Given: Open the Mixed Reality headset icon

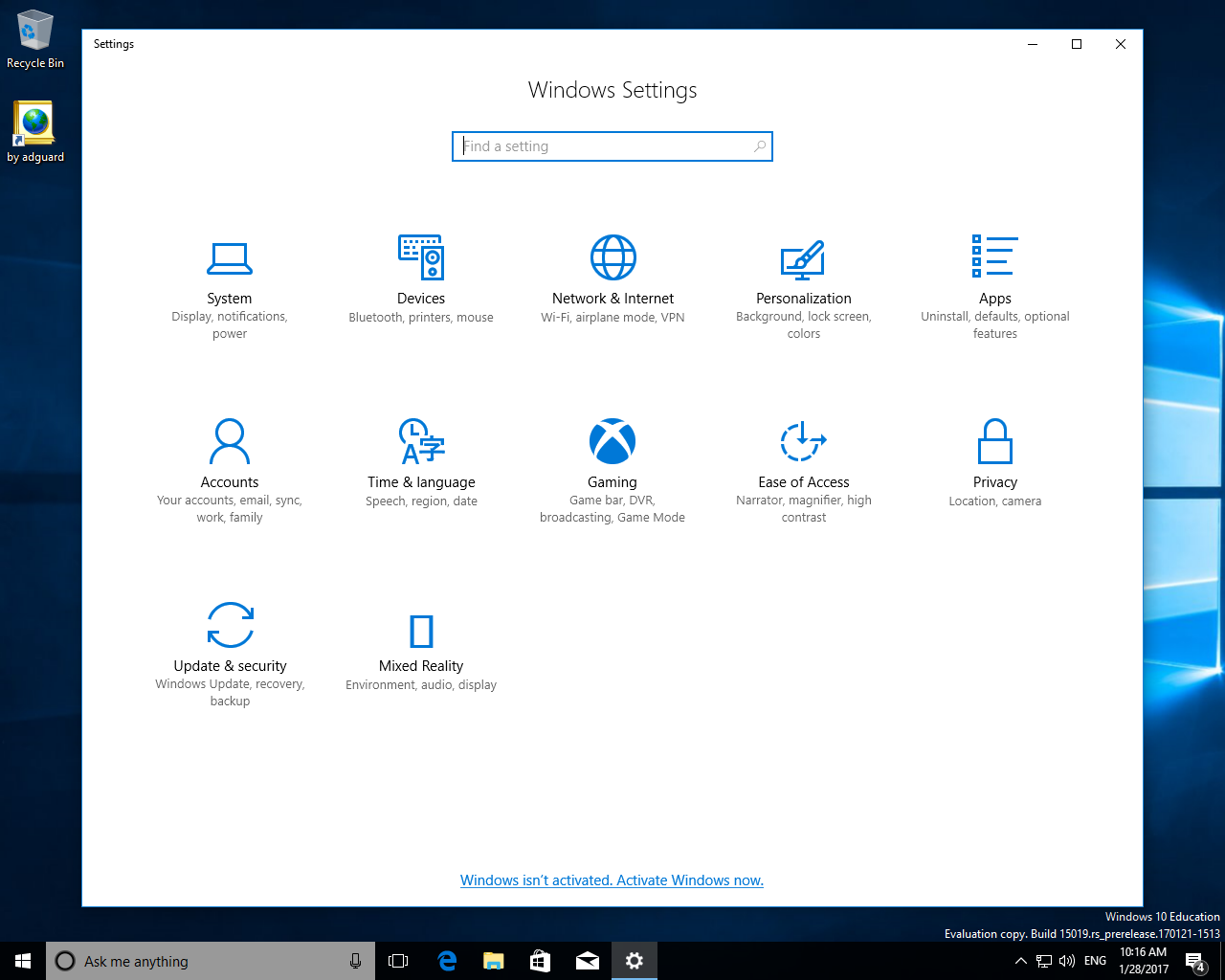Looking at the screenshot, I should pyautogui.click(x=421, y=632).
